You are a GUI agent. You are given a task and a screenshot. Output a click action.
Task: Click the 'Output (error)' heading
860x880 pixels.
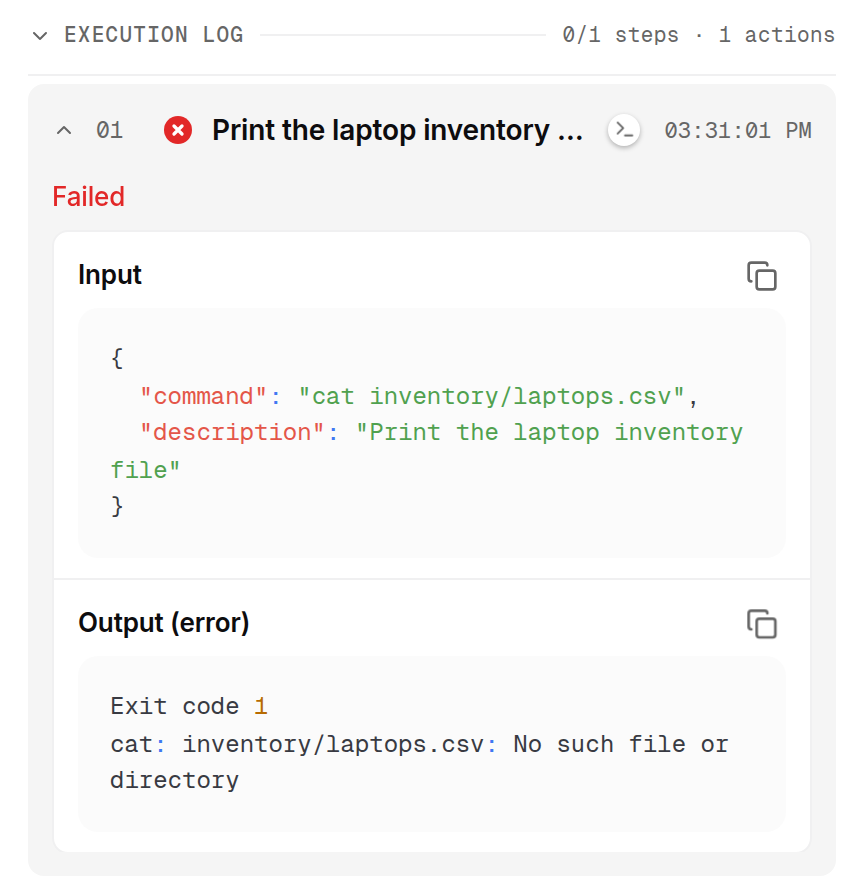163,623
